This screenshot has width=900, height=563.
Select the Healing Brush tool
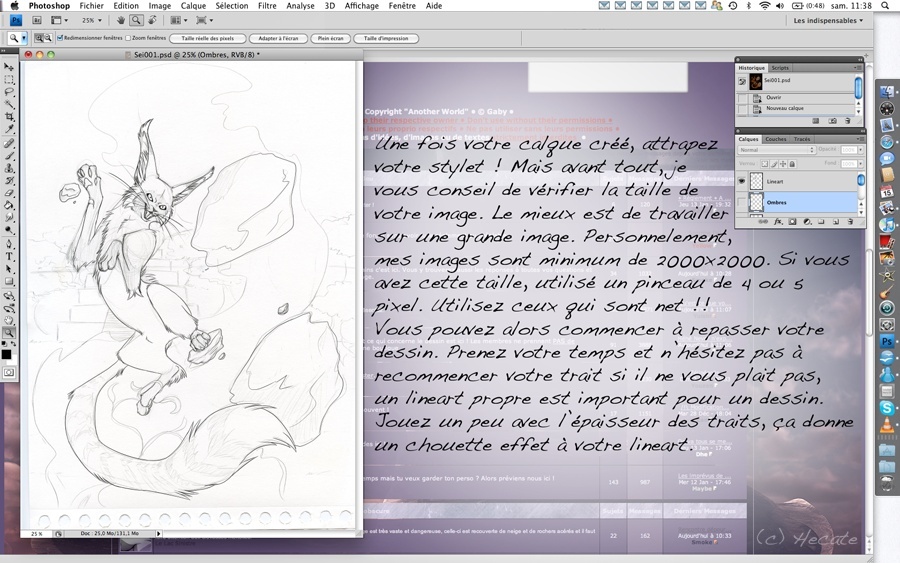point(9,143)
